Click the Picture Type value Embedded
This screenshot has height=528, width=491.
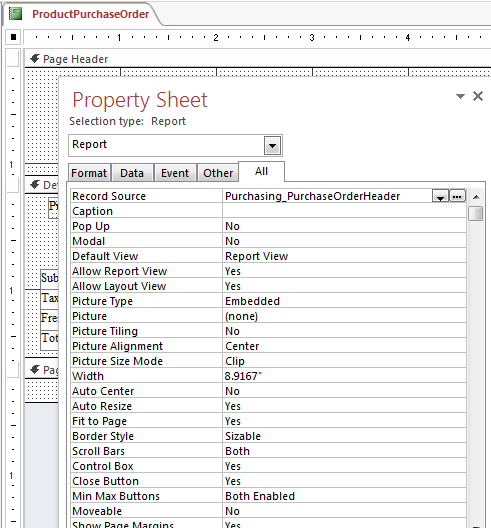[252, 301]
